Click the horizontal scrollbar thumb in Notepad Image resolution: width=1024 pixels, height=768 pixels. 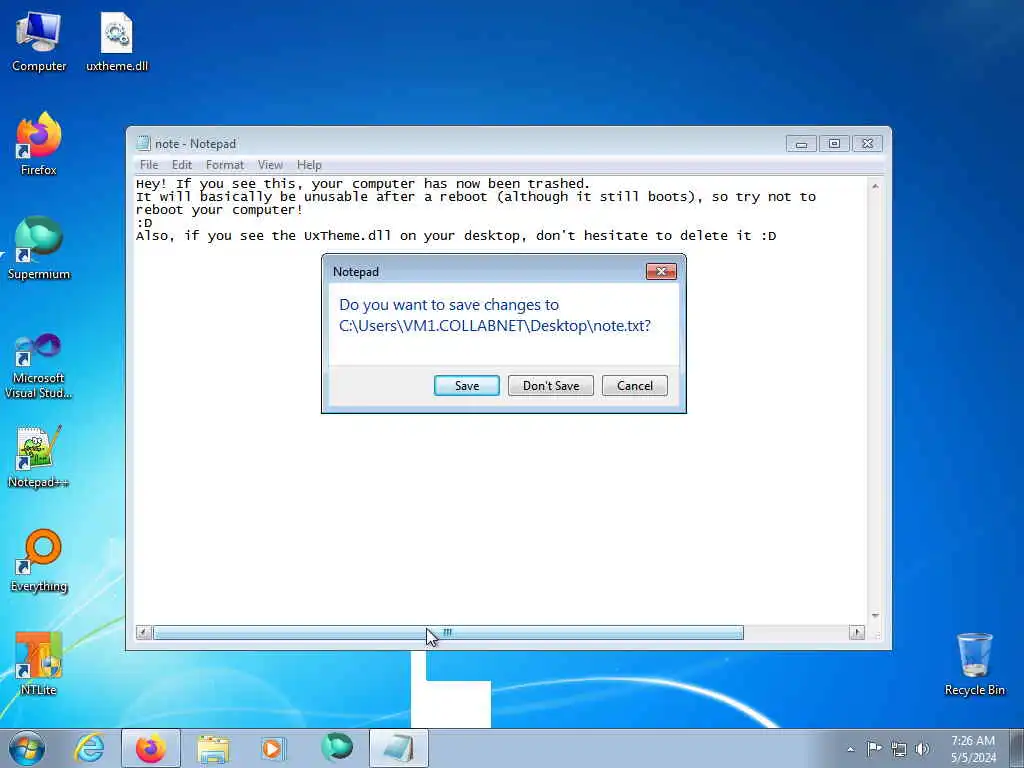pos(448,632)
